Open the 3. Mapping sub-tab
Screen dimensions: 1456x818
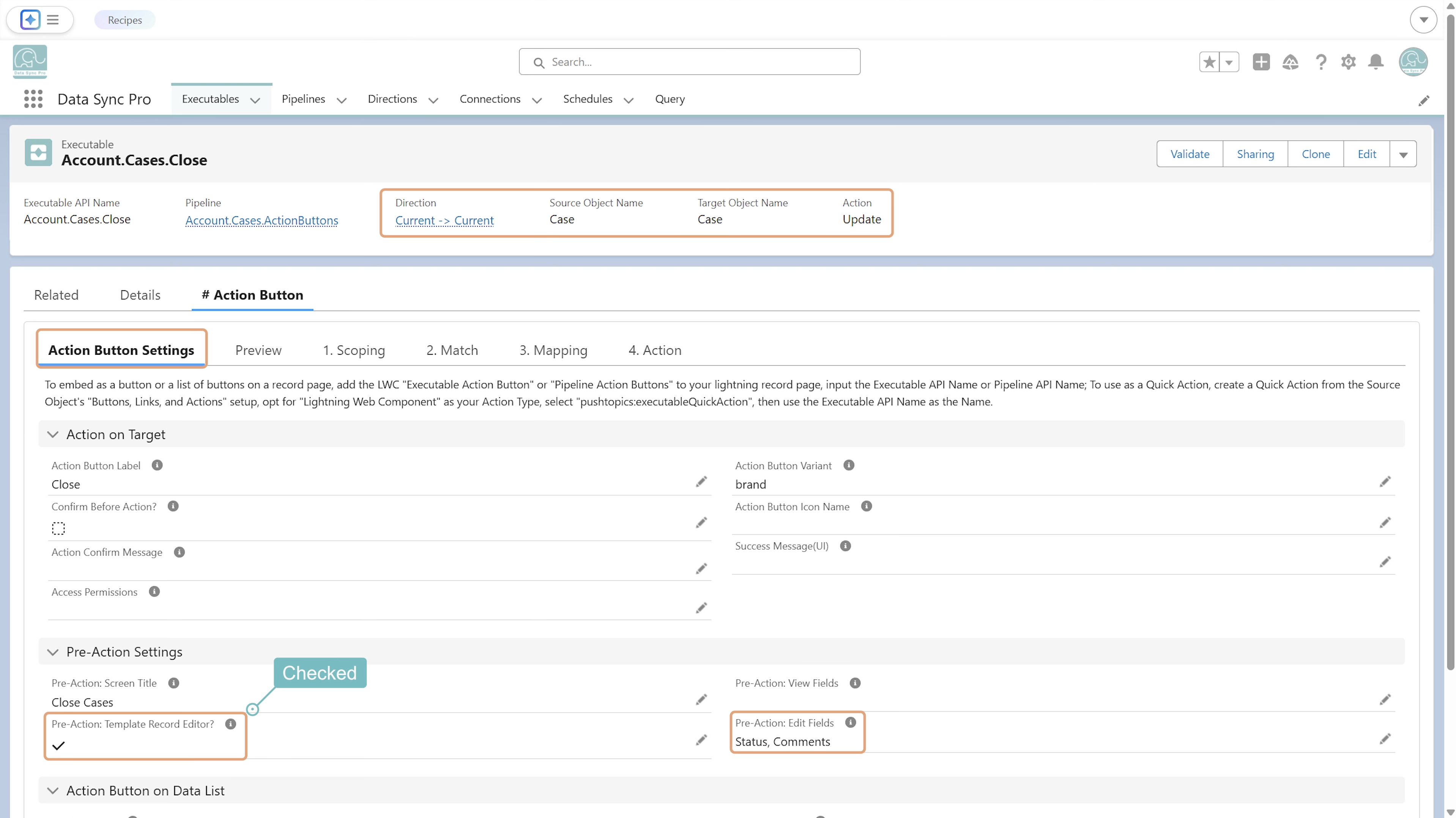tap(553, 350)
